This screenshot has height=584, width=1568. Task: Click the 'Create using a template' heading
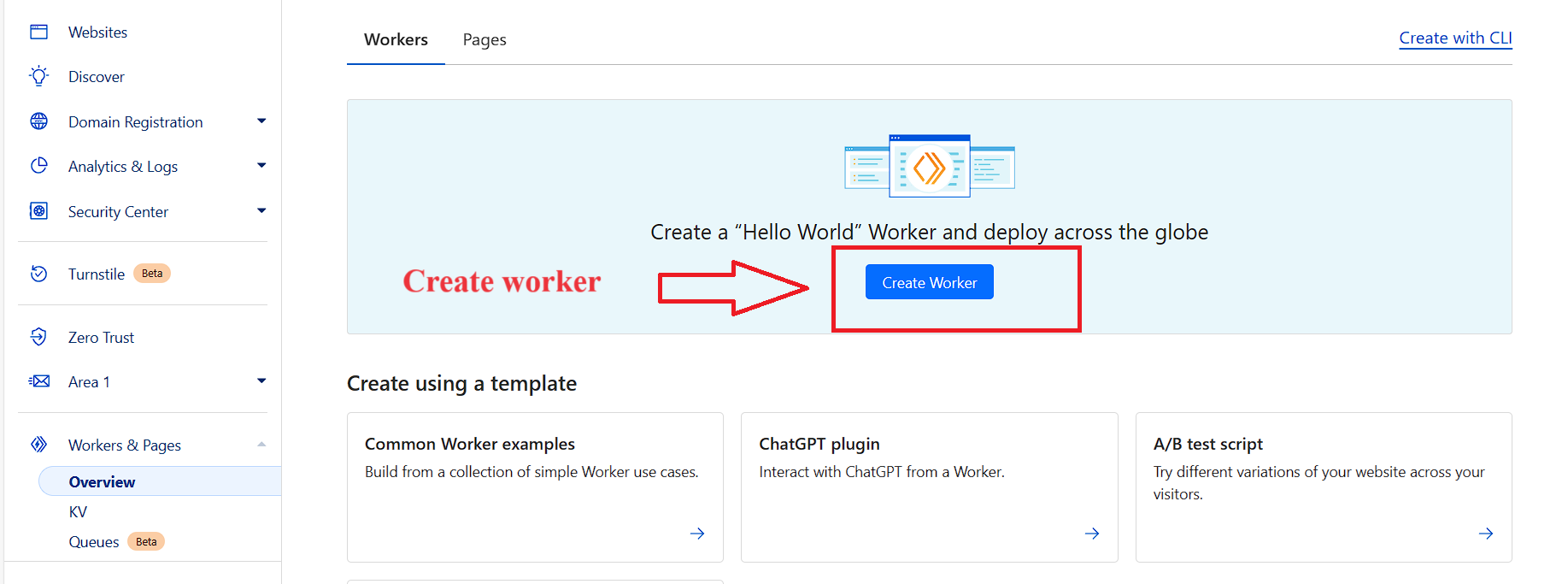[x=461, y=384]
